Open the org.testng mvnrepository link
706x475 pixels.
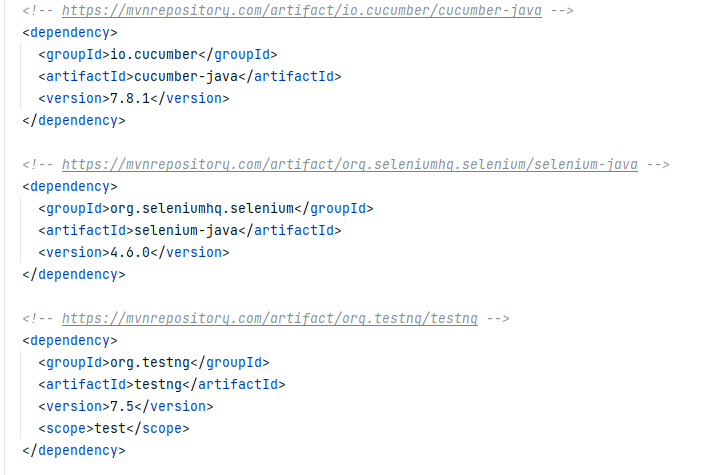269,318
